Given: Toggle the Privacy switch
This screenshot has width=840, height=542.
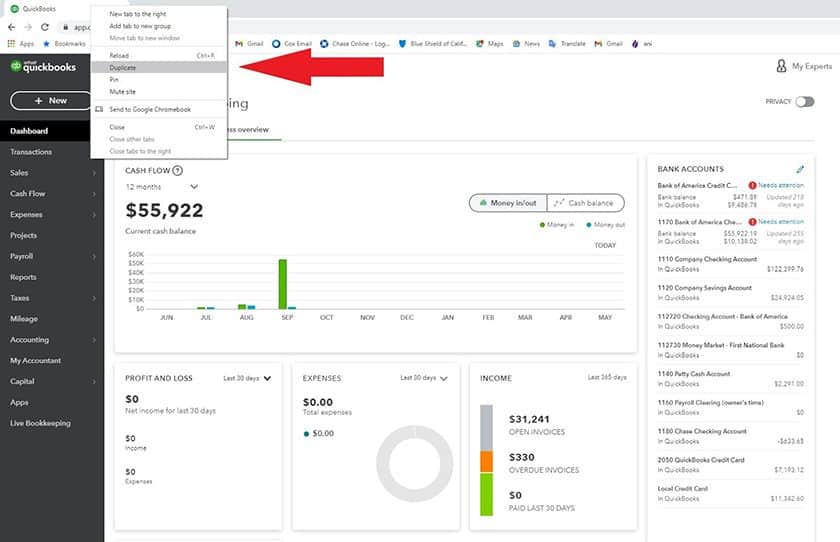Looking at the screenshot, I should [x=804, y=102].
